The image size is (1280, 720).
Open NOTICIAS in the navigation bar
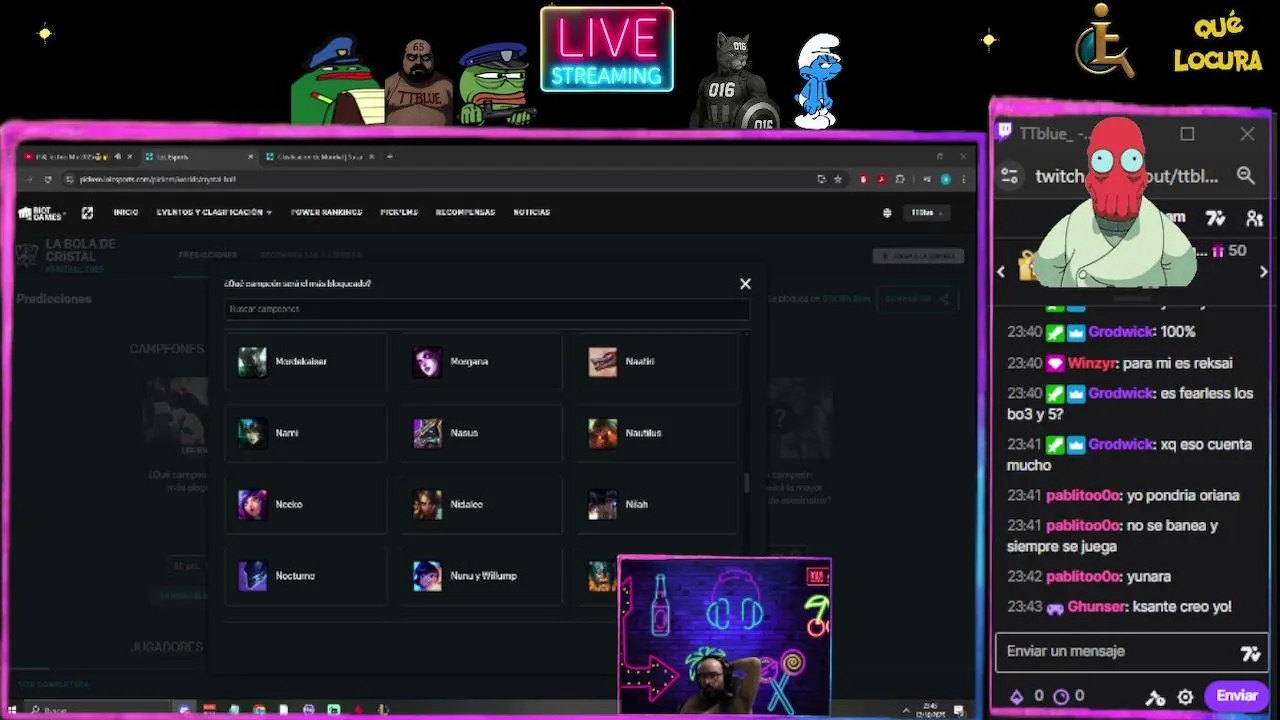[x=531, y=213]
